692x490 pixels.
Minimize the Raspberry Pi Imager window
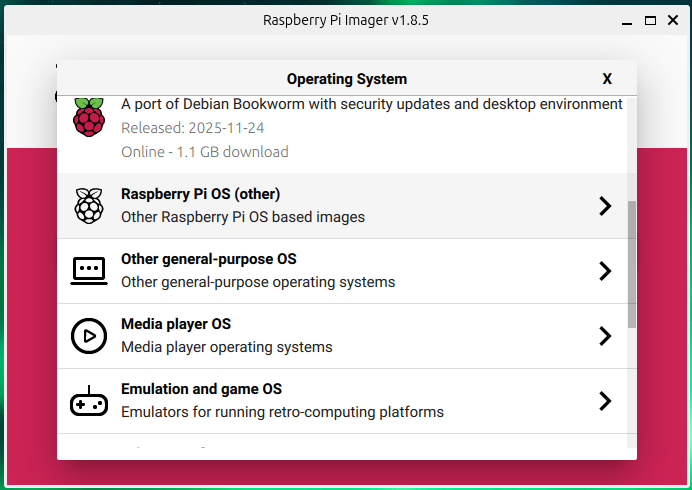pos(626,20)
